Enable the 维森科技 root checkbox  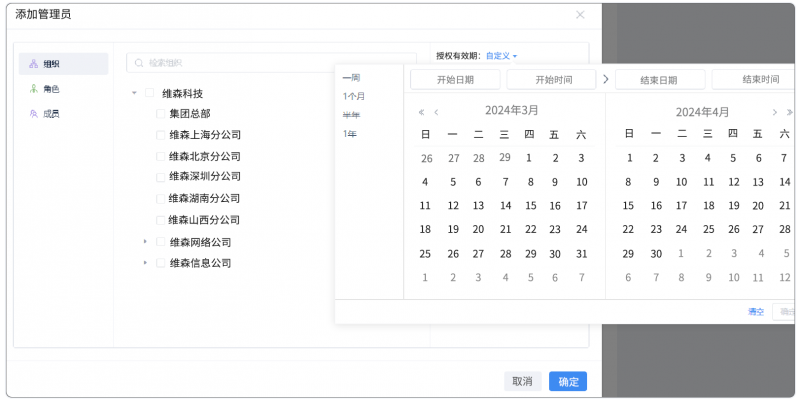coord(150,93)
